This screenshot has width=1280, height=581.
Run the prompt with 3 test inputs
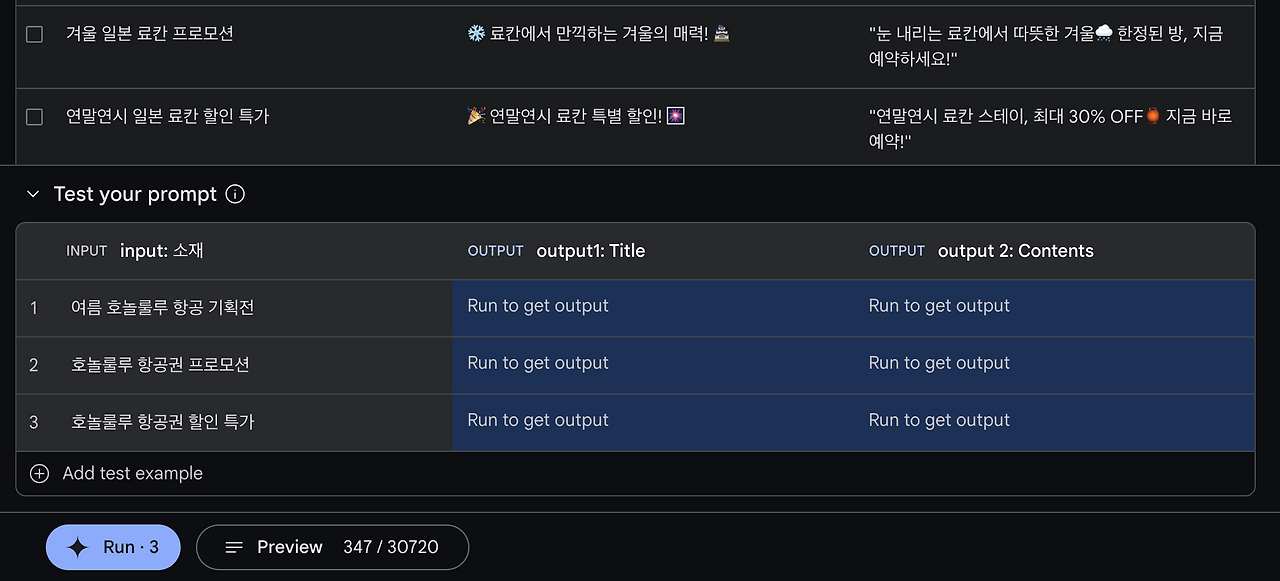[114, 547]
